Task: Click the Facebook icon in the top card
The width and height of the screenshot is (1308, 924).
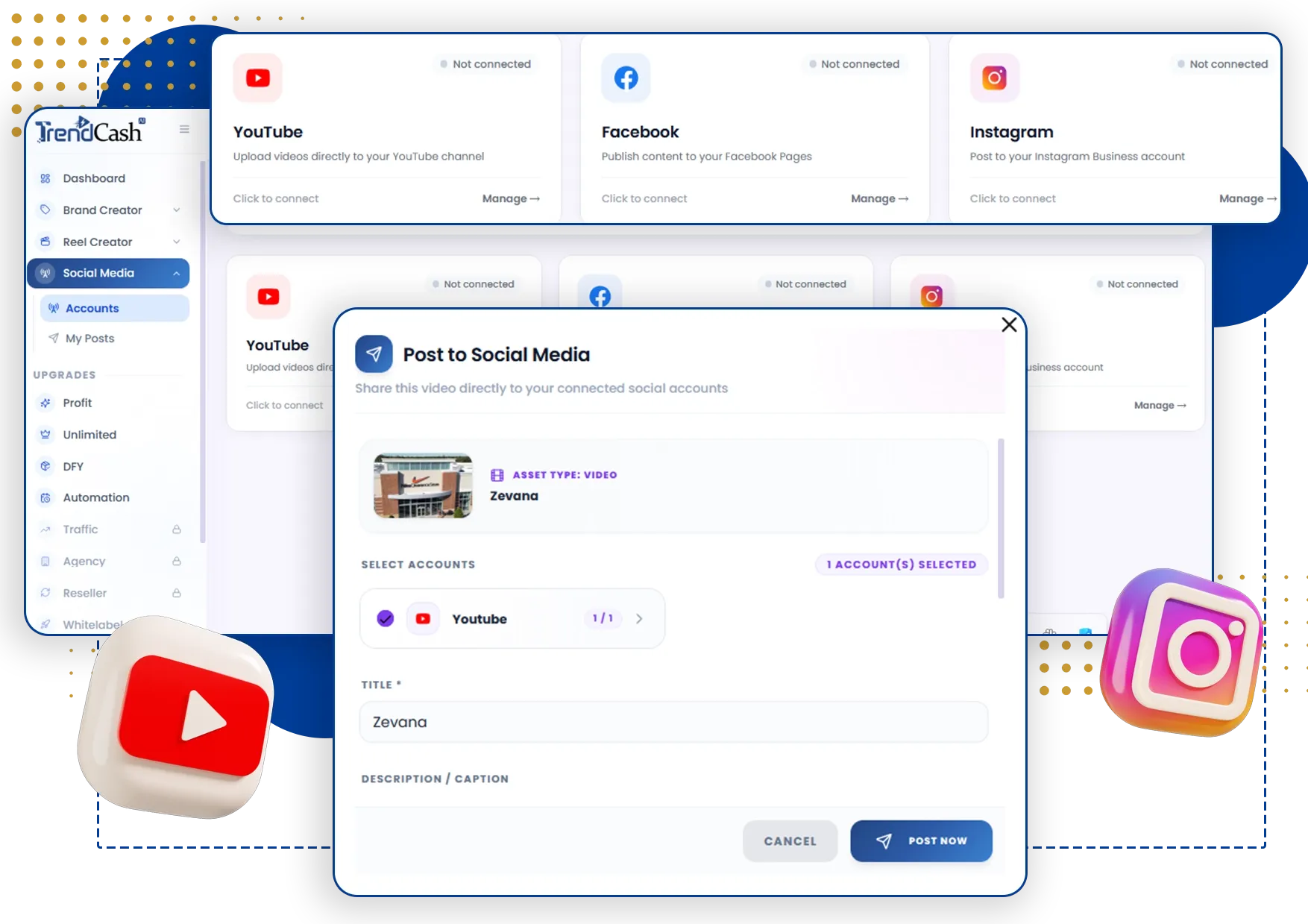Action: tap(626, 78)
